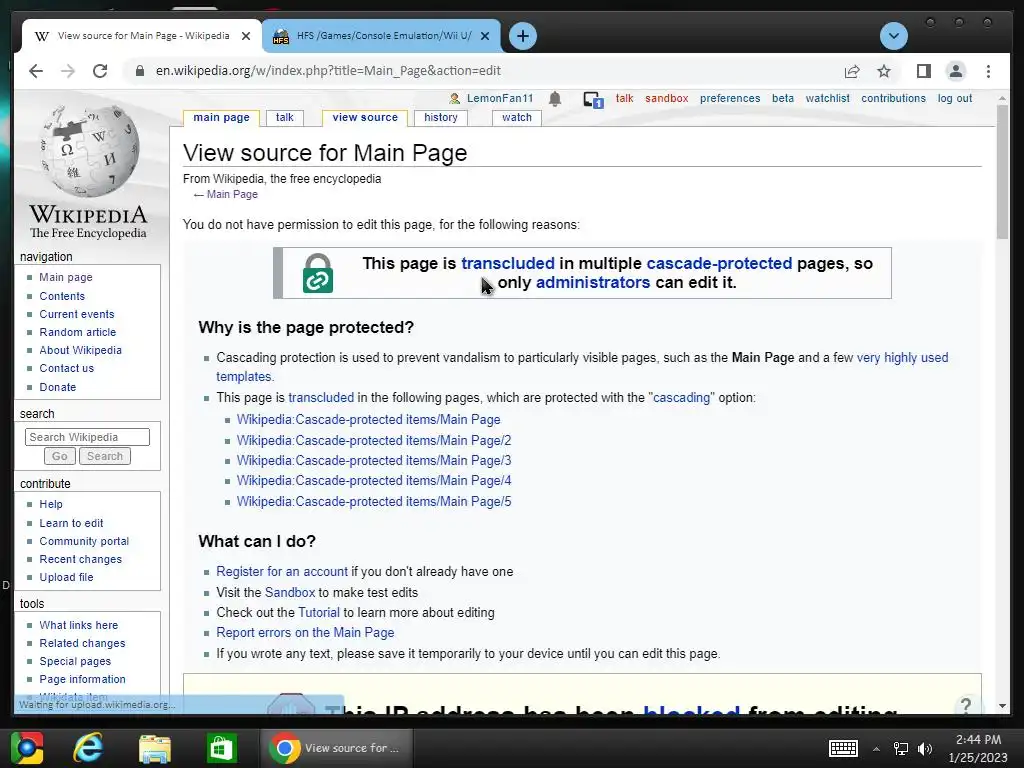The height and width of the screenshot is (768, 1024).
Task: Go back using the browser back arrow
Action: (x=36, y=71)
